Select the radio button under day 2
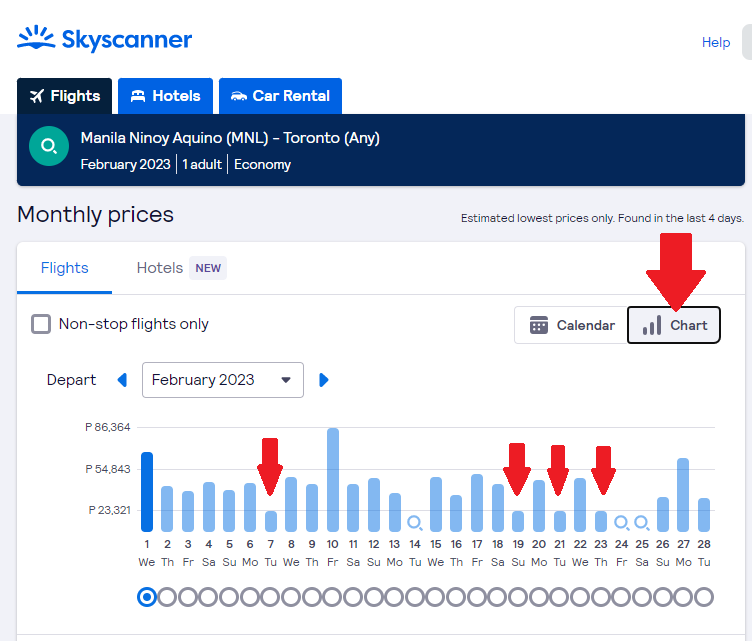This screenshot has width=752, height=641. click(167, 597)
